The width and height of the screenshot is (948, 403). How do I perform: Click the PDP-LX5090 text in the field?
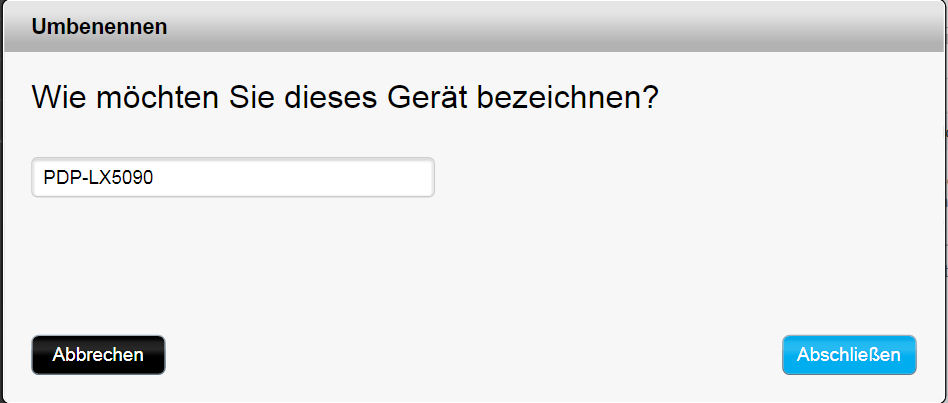point(98,178)
